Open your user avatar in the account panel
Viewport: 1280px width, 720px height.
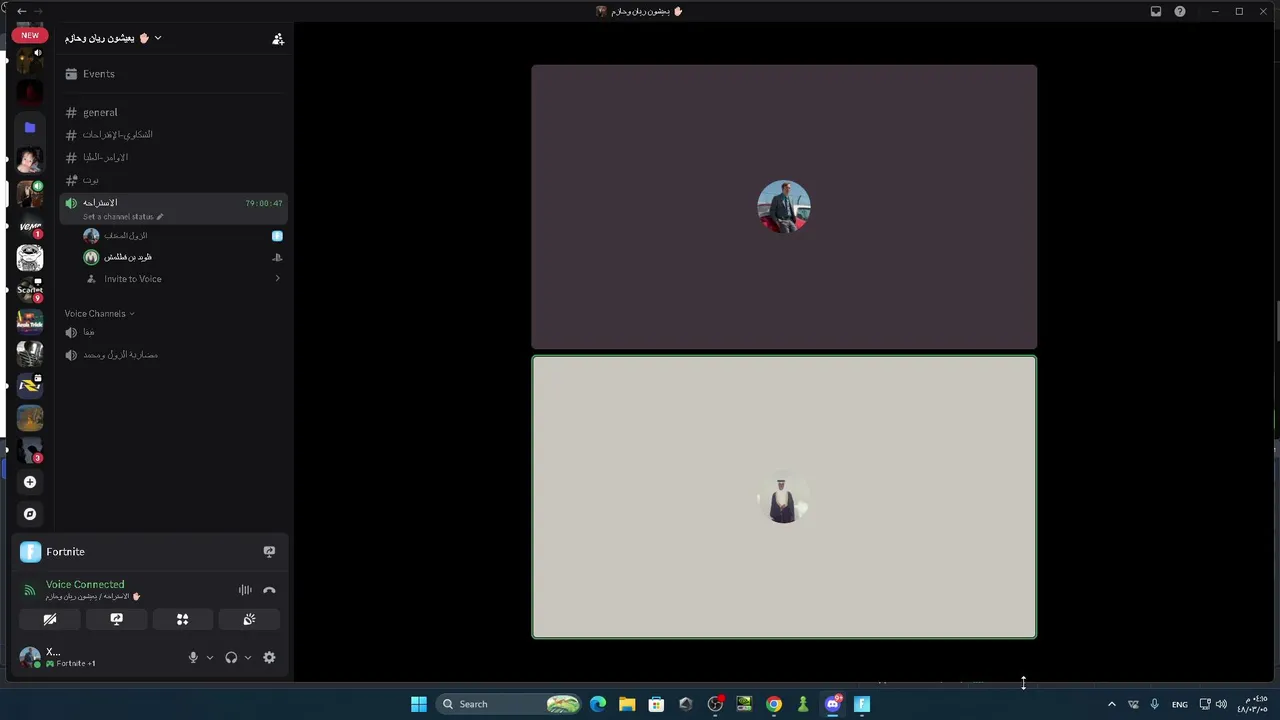30,657
